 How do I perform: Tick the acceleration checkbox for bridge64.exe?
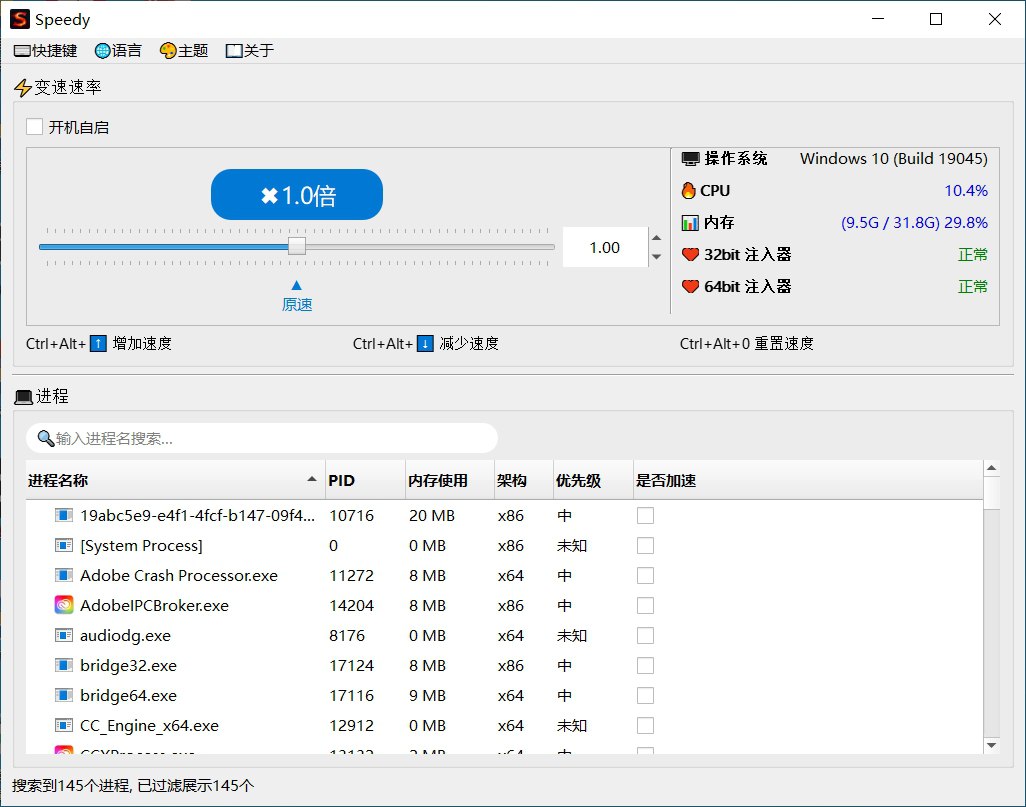645,695
